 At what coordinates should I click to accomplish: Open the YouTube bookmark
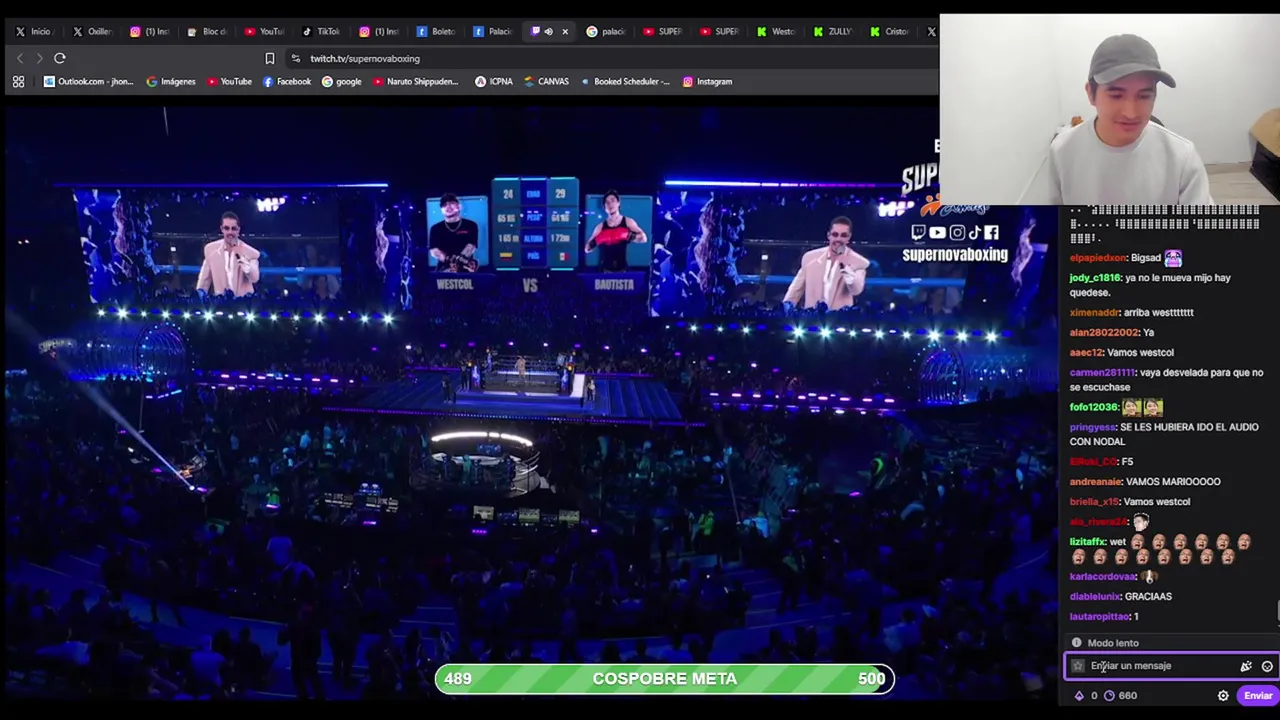[x=229, y=81]
